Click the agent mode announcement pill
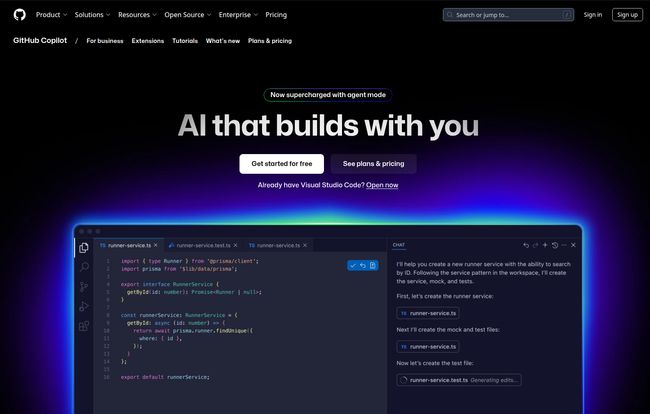This screenshot has height=414, width=650. coord(328,95)
